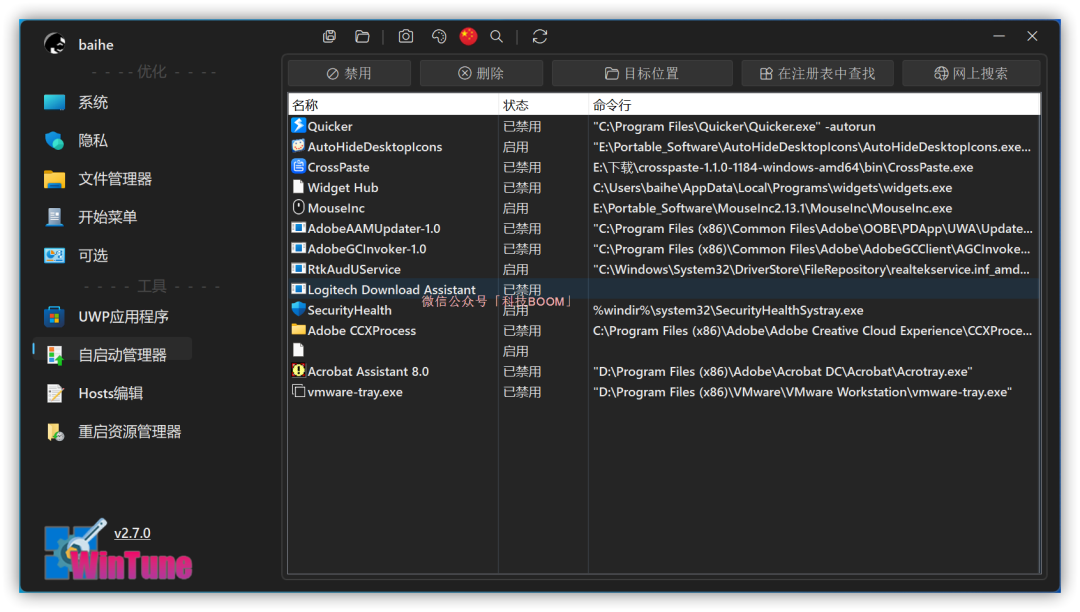Viewport: 1080px width, 612px height.
Task: Select 文件管理器 in sidebar
Action: (x=97, y=179)
